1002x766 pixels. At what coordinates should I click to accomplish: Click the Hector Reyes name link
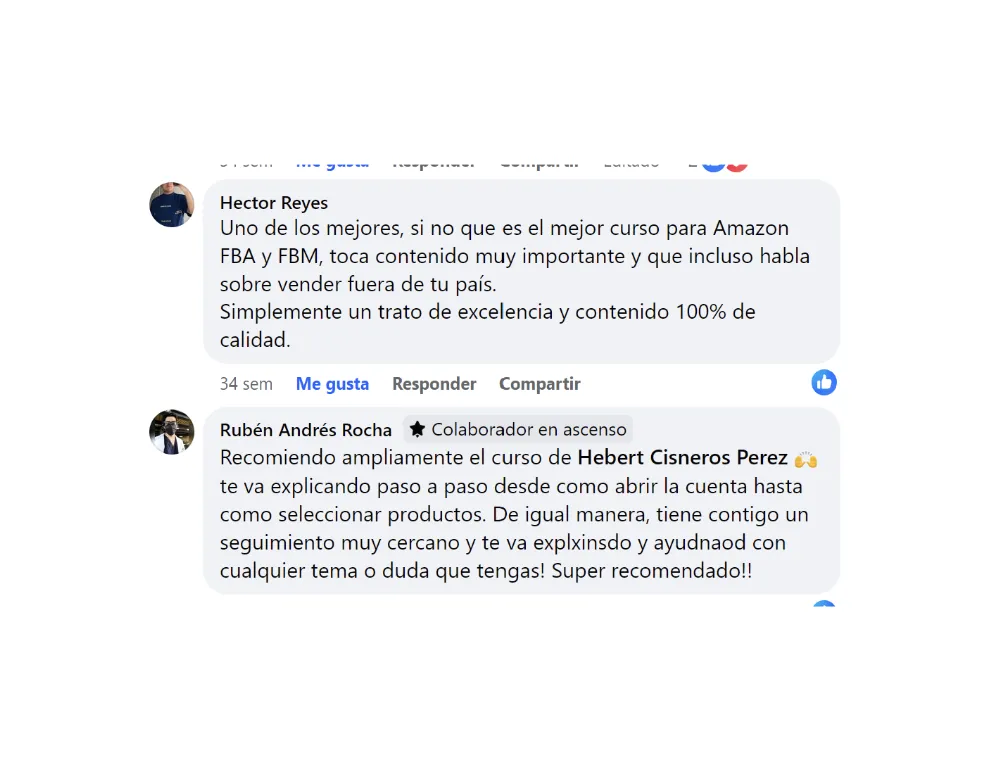274,203
